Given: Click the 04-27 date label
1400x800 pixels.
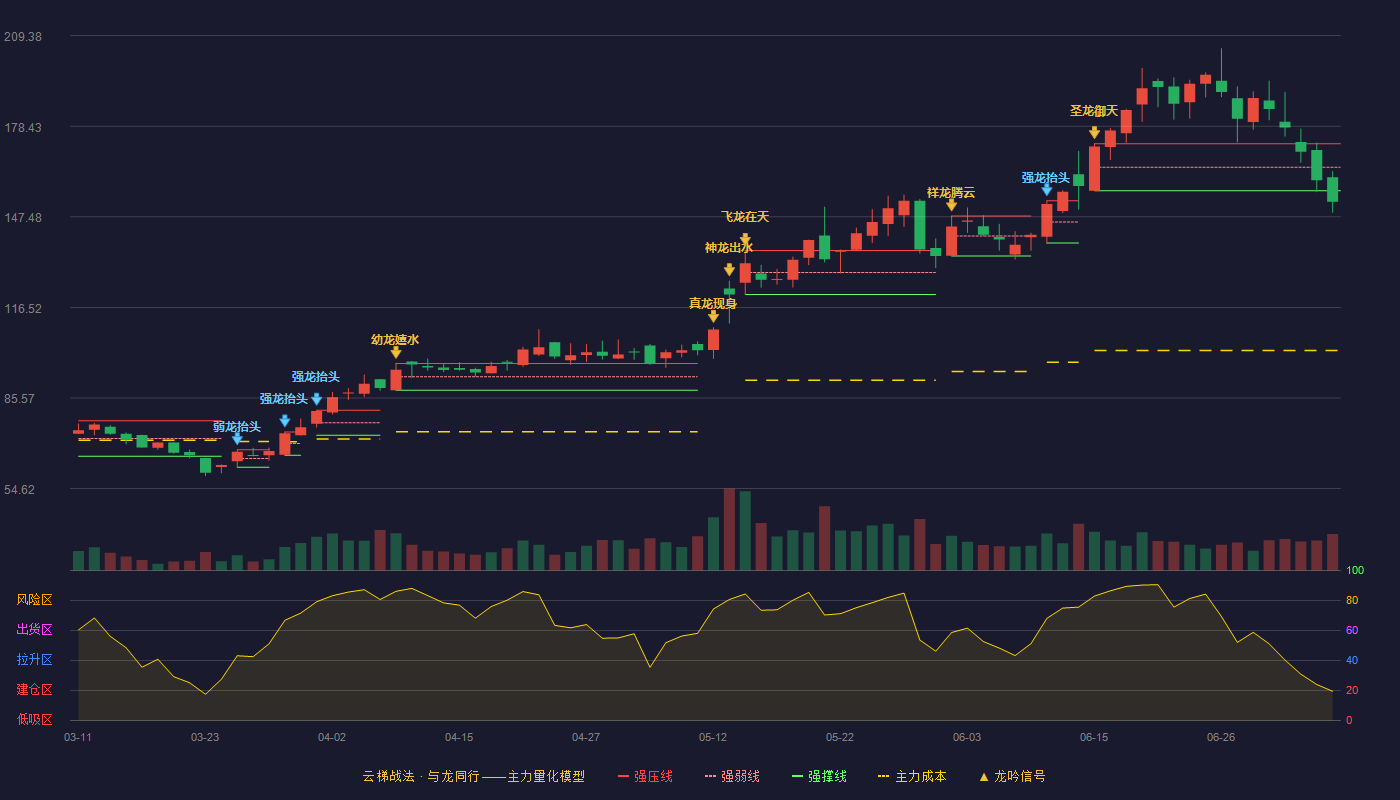Looking at the screenshot, I should 586,737.
